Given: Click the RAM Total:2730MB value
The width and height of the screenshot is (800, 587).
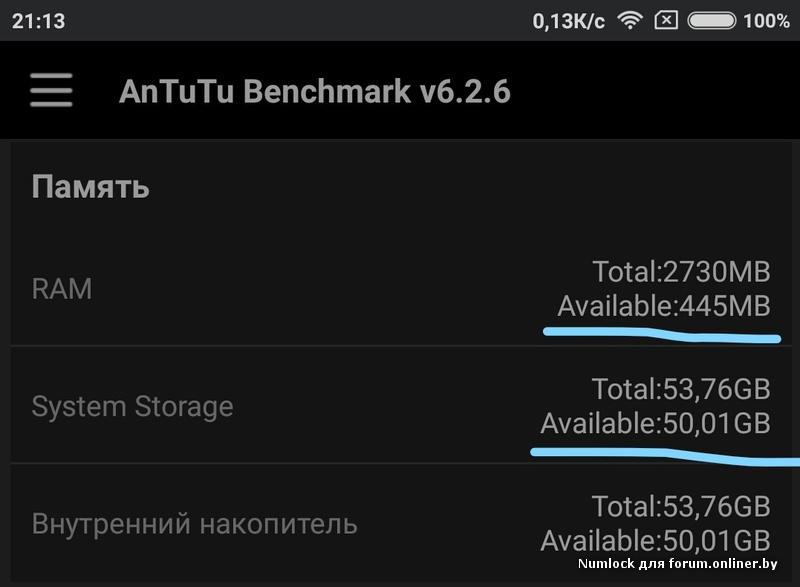Looking at the screenshot, I should point(681,271).
